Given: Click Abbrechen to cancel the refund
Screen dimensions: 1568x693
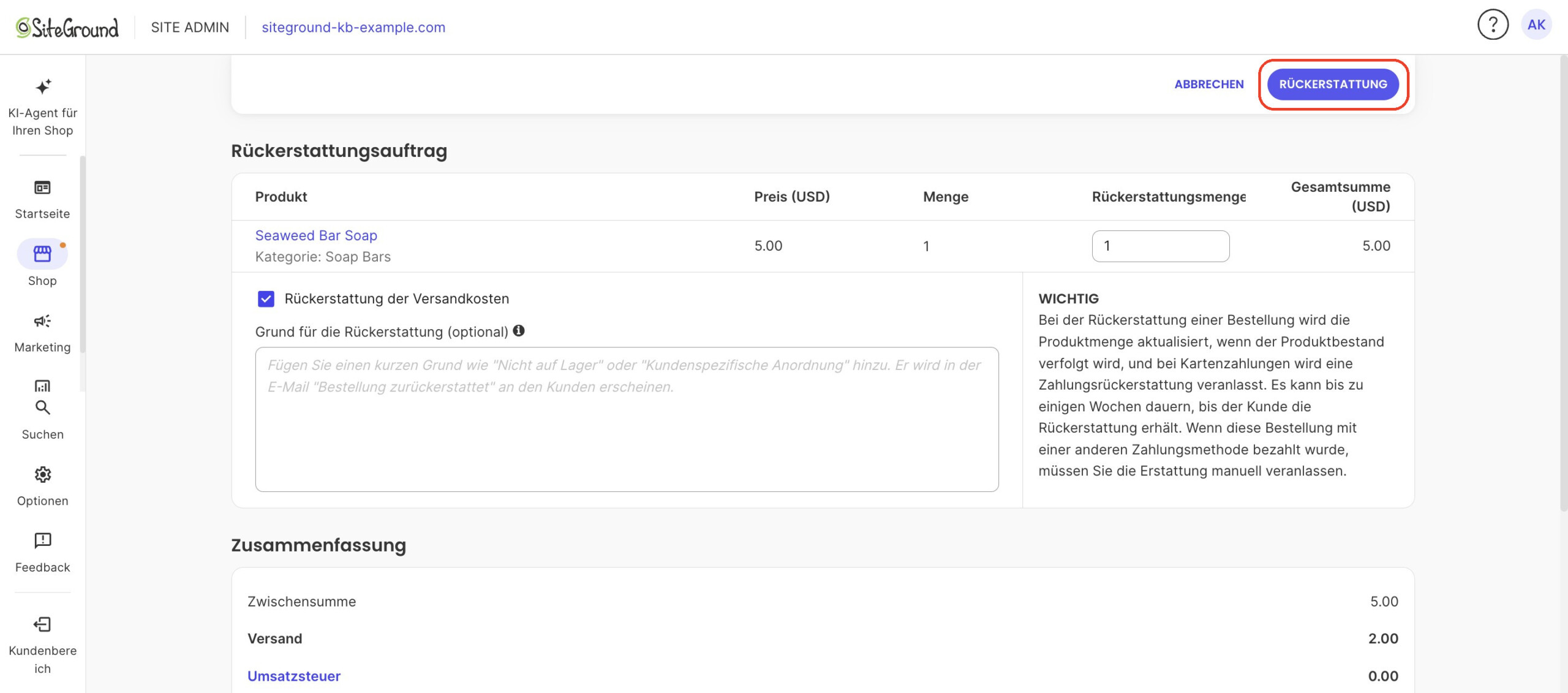Looking at the screenshot, I should 1209,85.
